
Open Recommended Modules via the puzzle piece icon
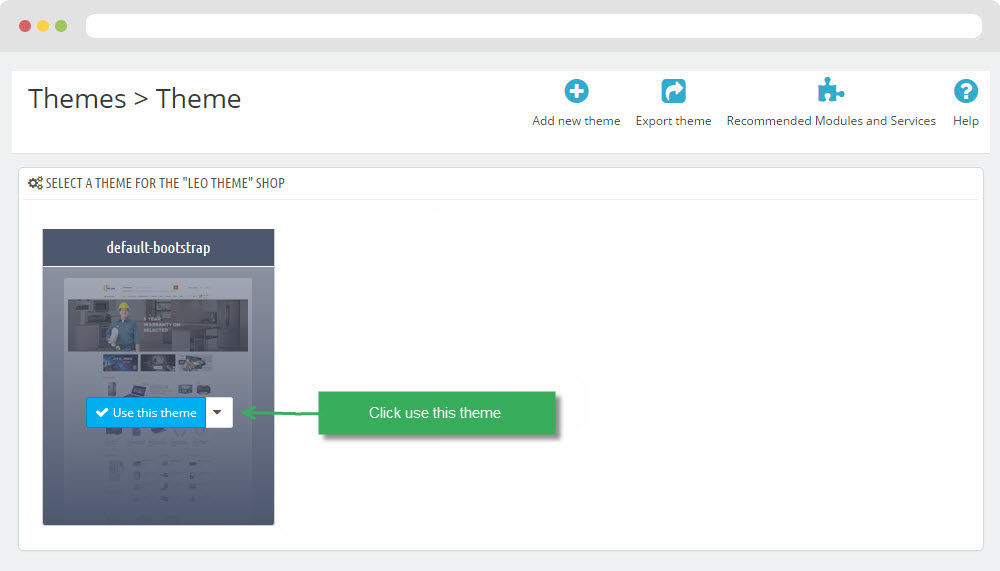pos(830,92)
